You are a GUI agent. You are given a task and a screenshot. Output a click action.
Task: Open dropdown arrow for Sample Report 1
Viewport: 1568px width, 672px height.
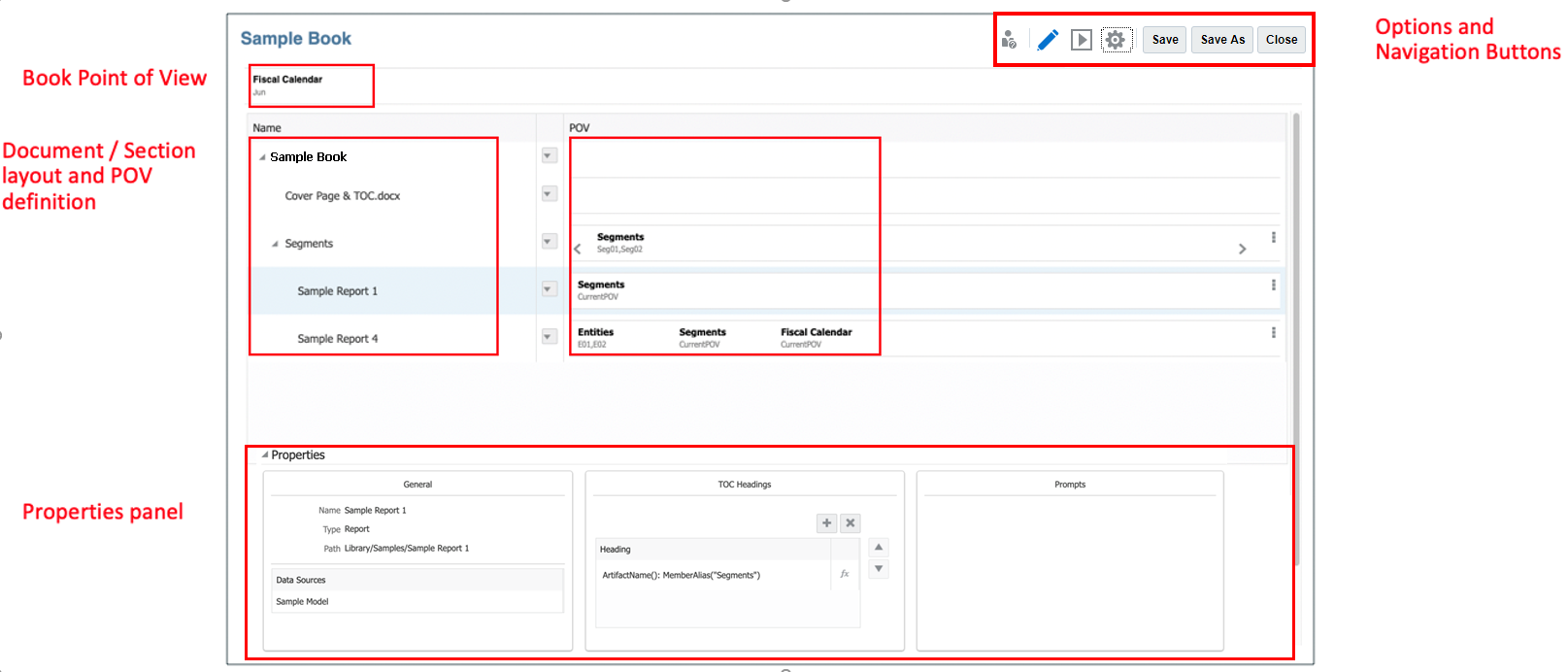(549, 289)
